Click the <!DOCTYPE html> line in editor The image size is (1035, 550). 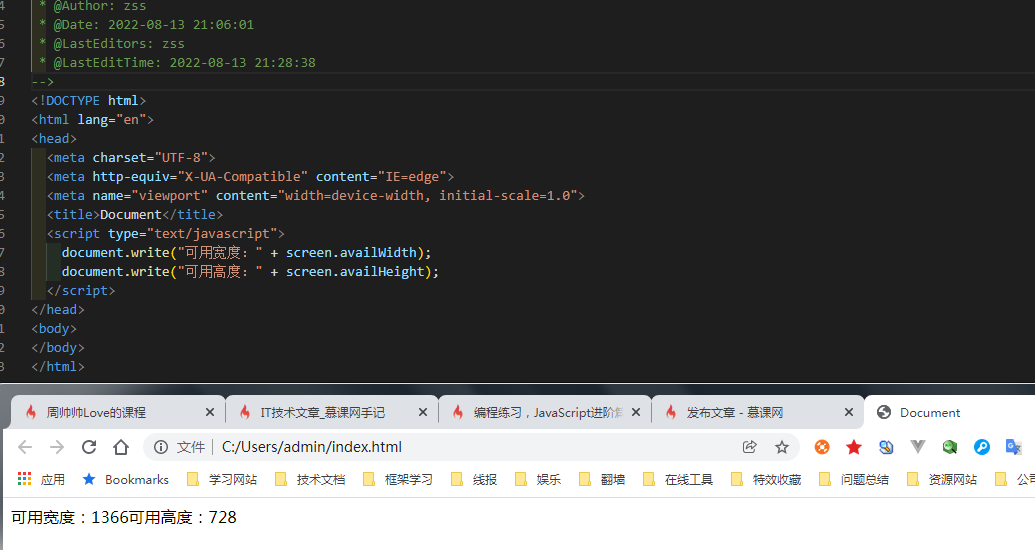88,100
